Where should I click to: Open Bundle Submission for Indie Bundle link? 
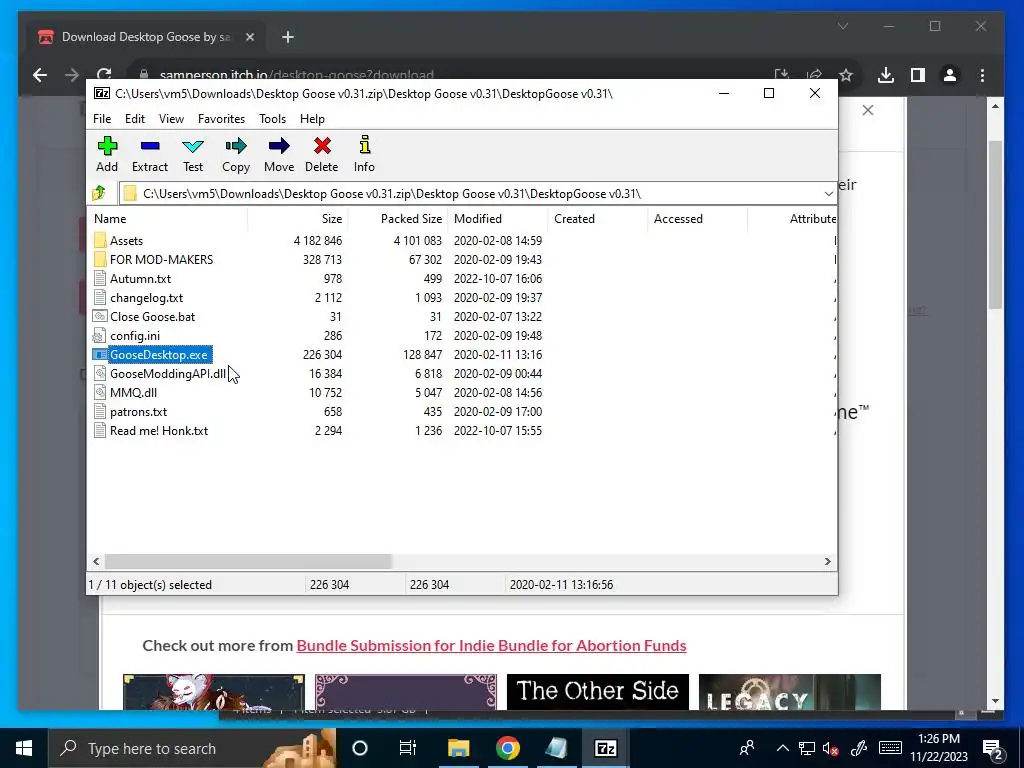491,645
